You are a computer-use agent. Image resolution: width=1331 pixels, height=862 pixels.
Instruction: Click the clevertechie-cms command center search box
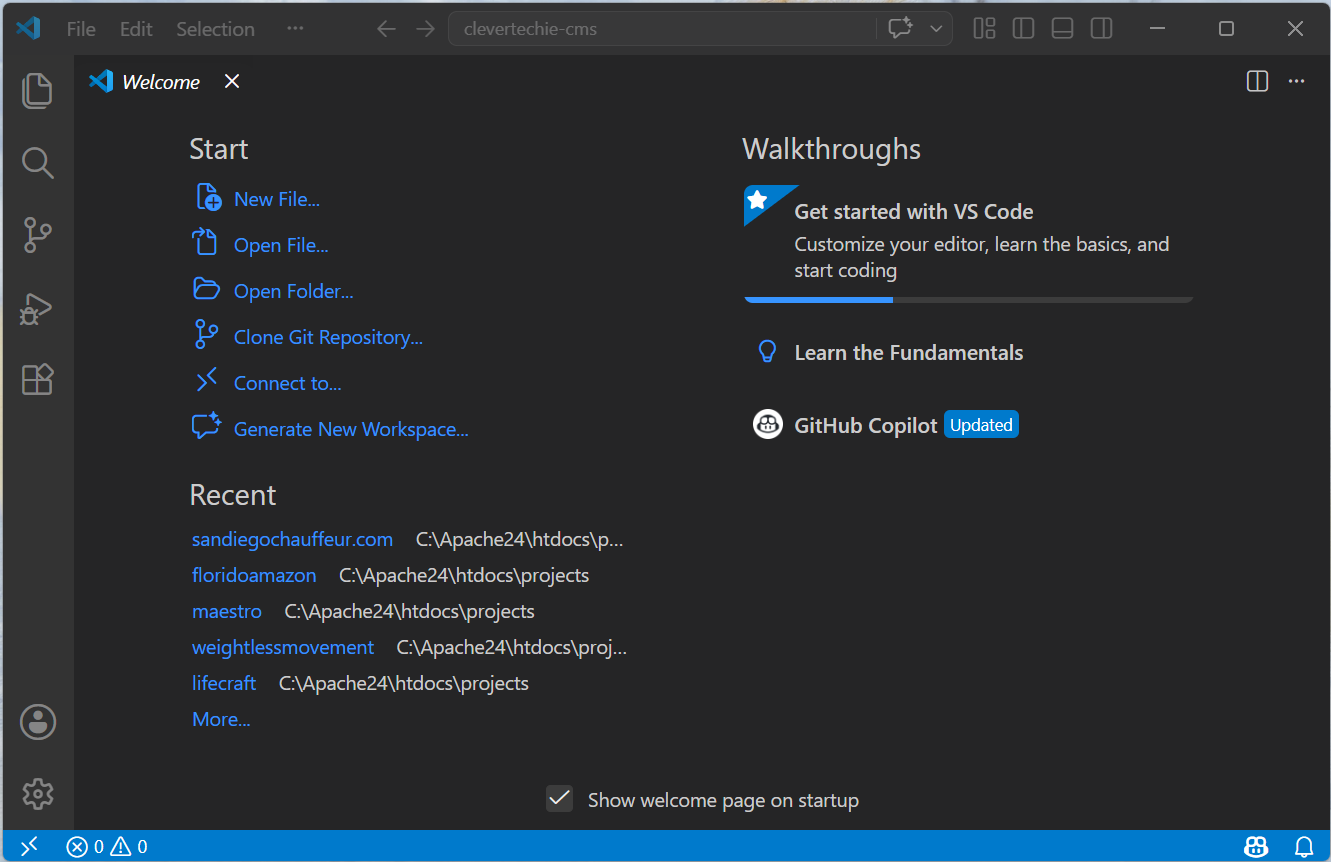[x=662, y=29]
